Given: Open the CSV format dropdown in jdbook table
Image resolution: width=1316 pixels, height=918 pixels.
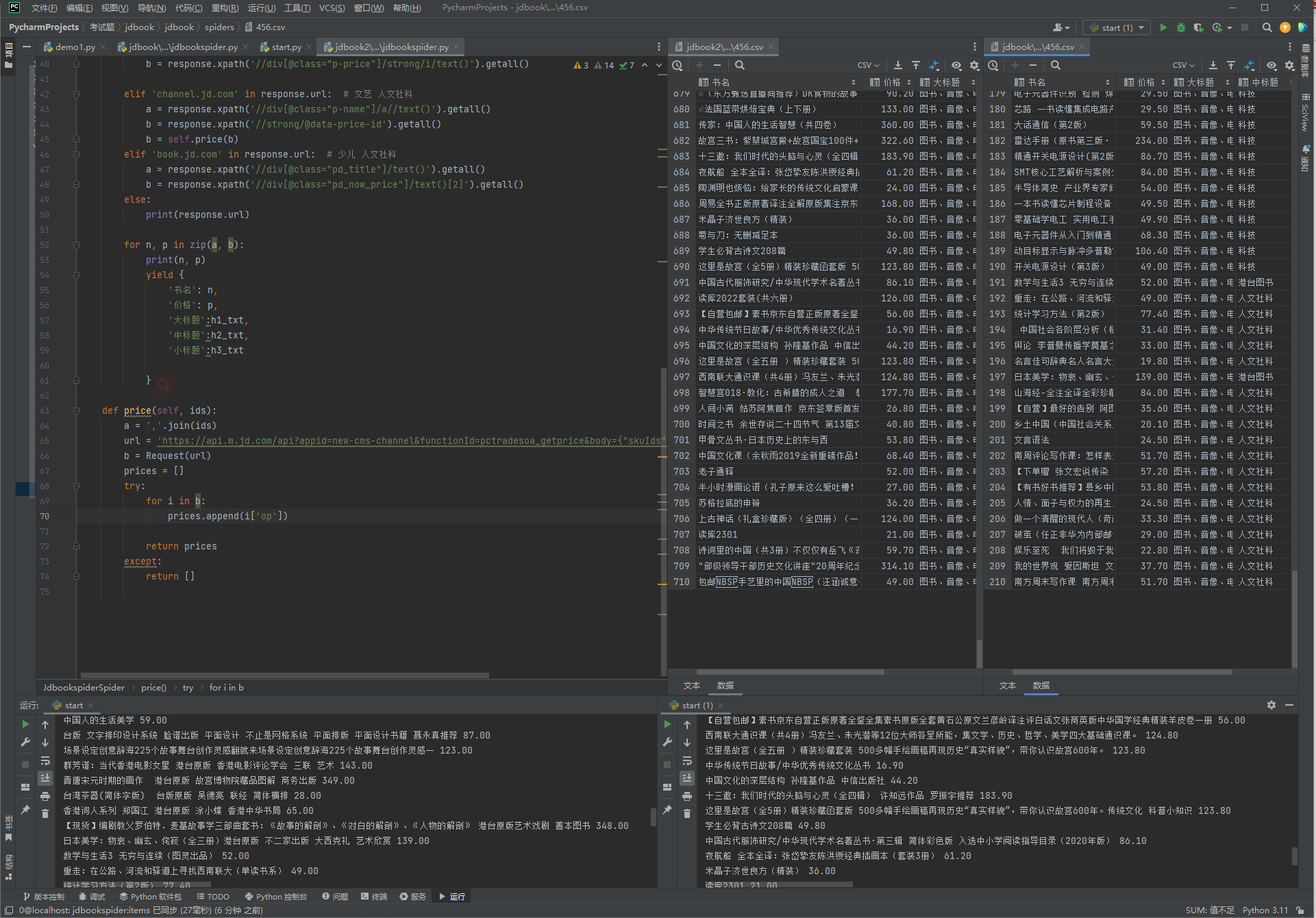Looking at the screenshot, I should point(1184,66).
